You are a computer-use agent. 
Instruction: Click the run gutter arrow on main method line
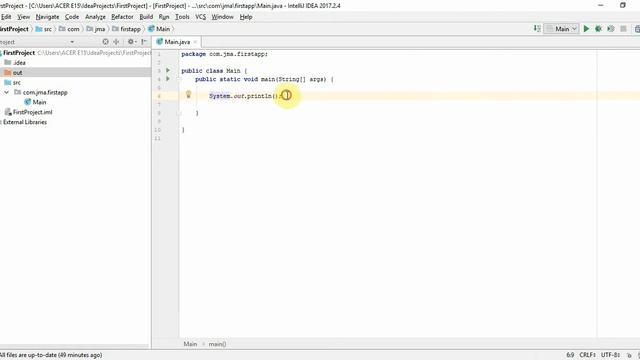click(x=168, y=79)
